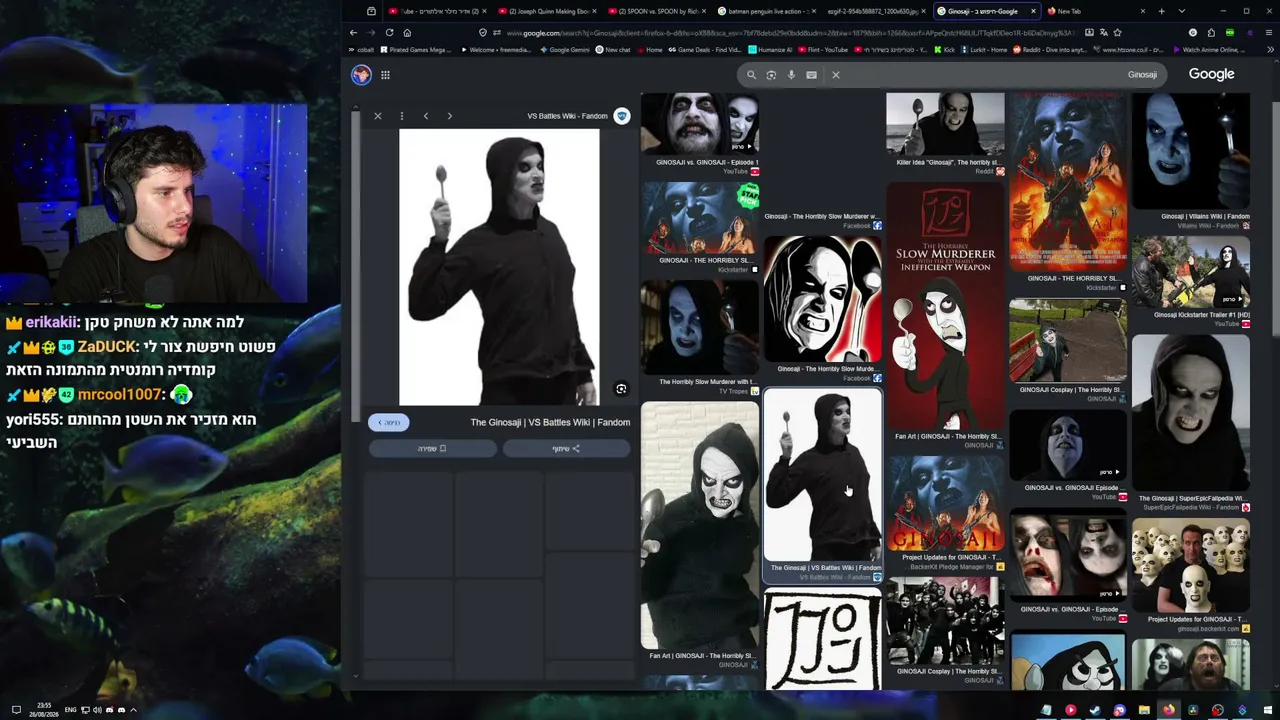Open the Google apps grid
This screenshot has height=720, width=1280.
[385, 74]
